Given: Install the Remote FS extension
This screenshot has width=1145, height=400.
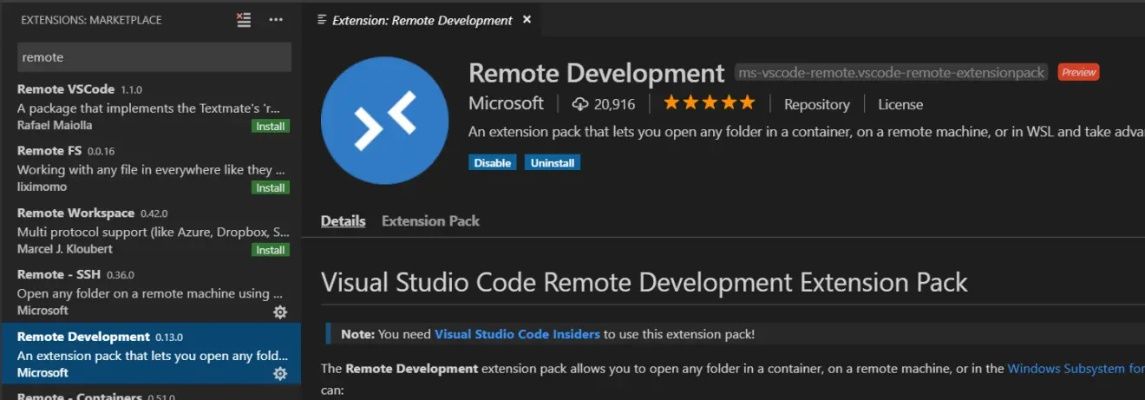Looking at the screenshot, I should 270,188.
